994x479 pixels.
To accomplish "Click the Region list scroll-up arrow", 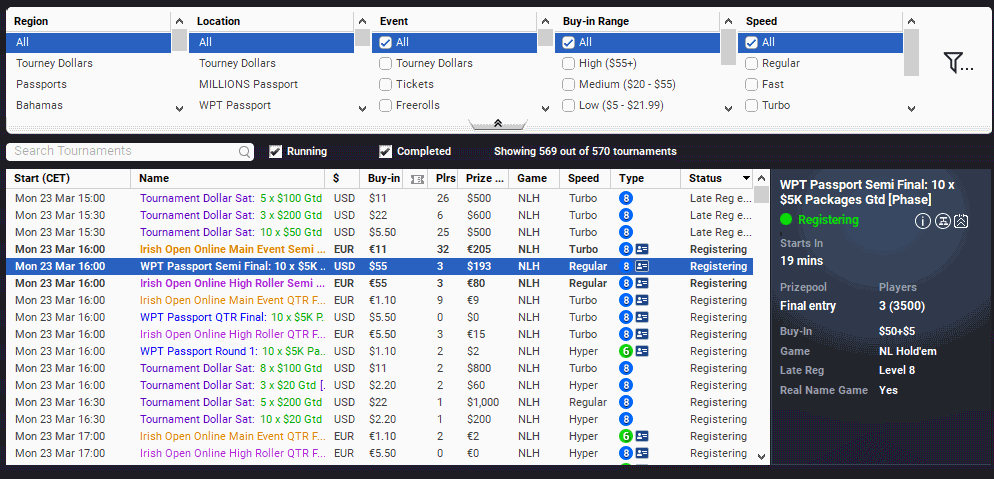I will [179, 21].
